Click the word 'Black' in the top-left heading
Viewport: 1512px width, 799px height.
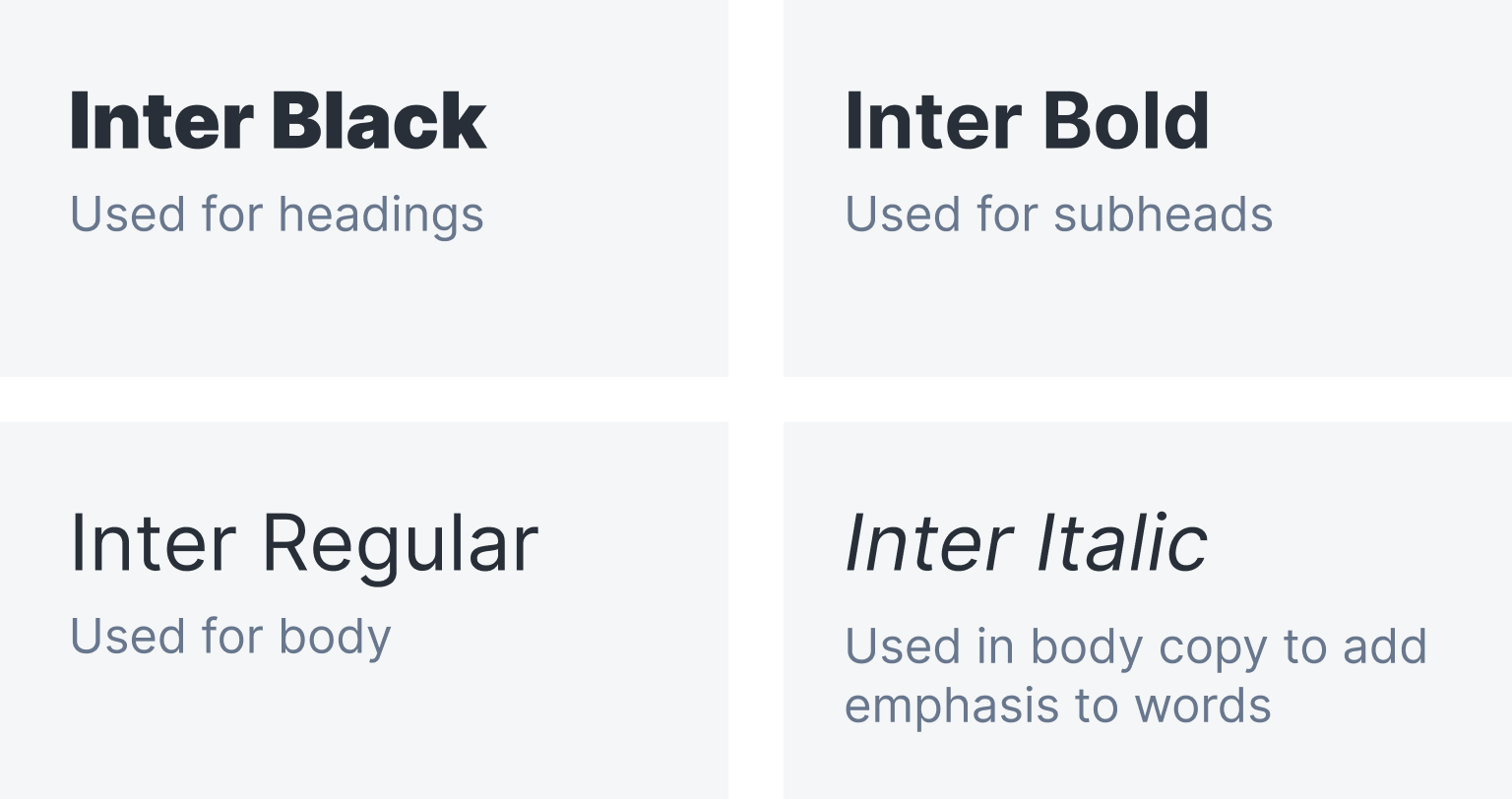379,121
